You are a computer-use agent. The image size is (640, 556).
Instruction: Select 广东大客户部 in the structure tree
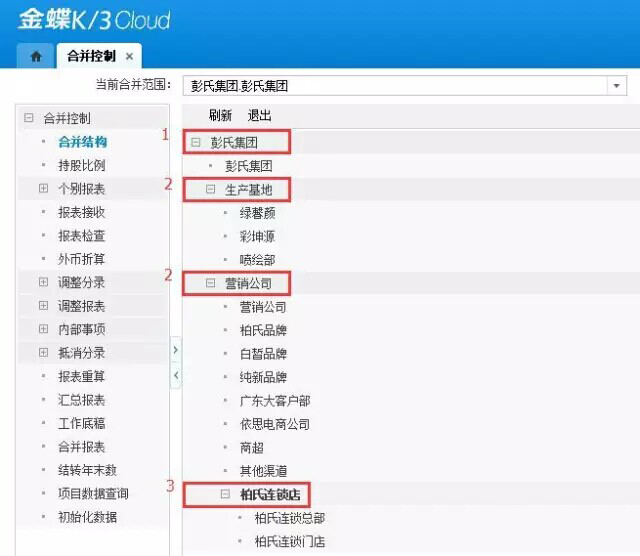point(275,400)
